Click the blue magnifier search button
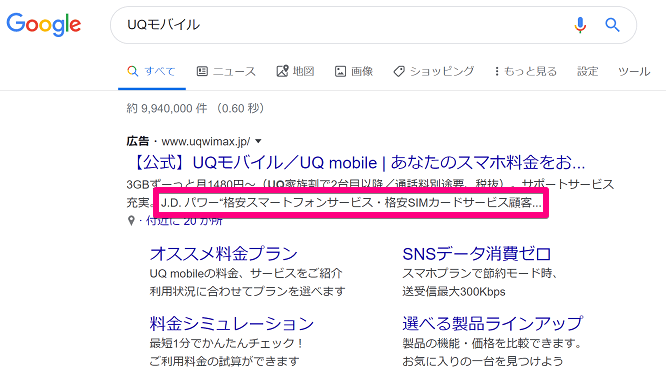Viewport: 666px width, 385px height. click(x=612, y=25)
